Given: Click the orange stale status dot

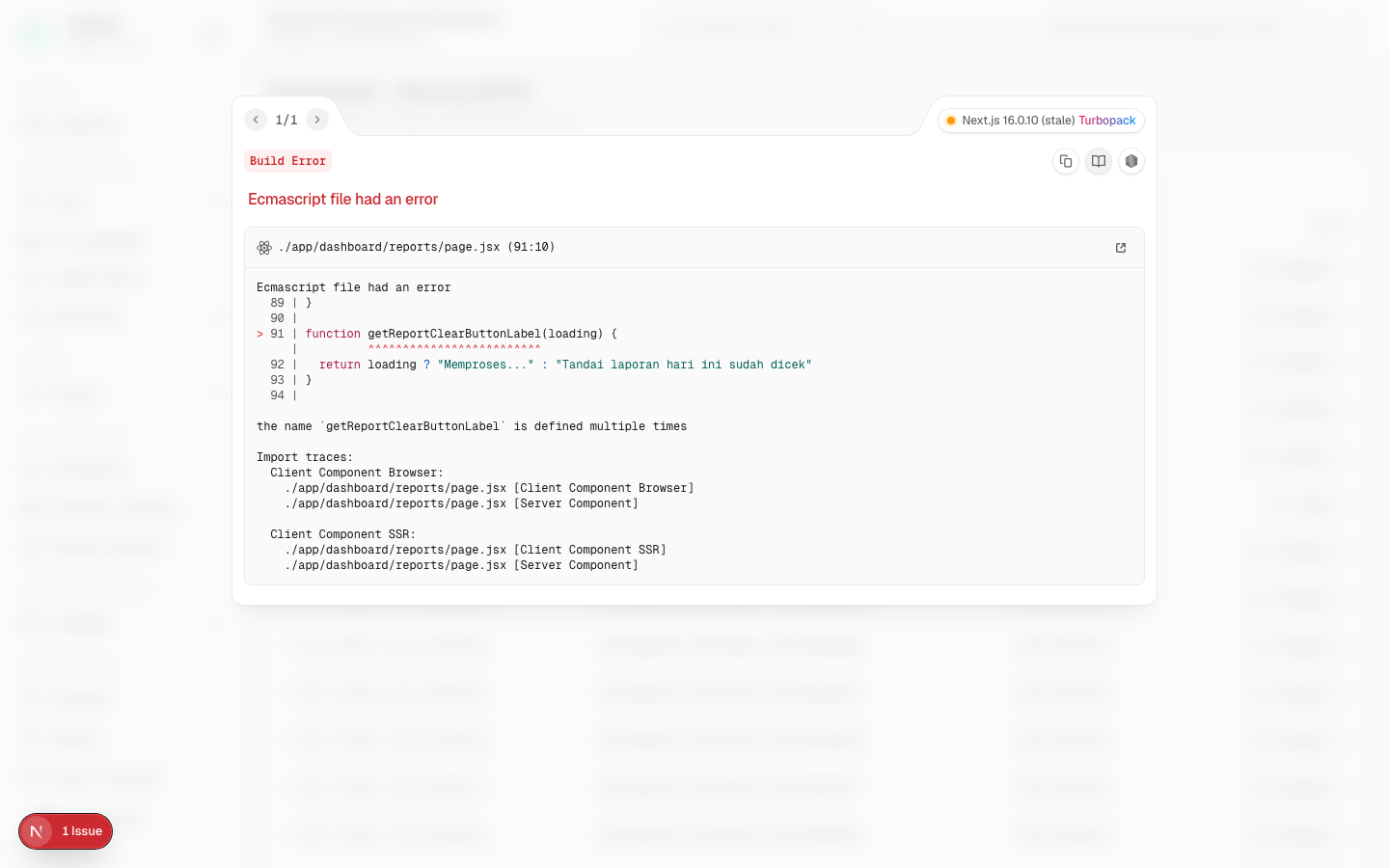Looking at the screenshot, I should pyautogui.click(x=951, y=121).
